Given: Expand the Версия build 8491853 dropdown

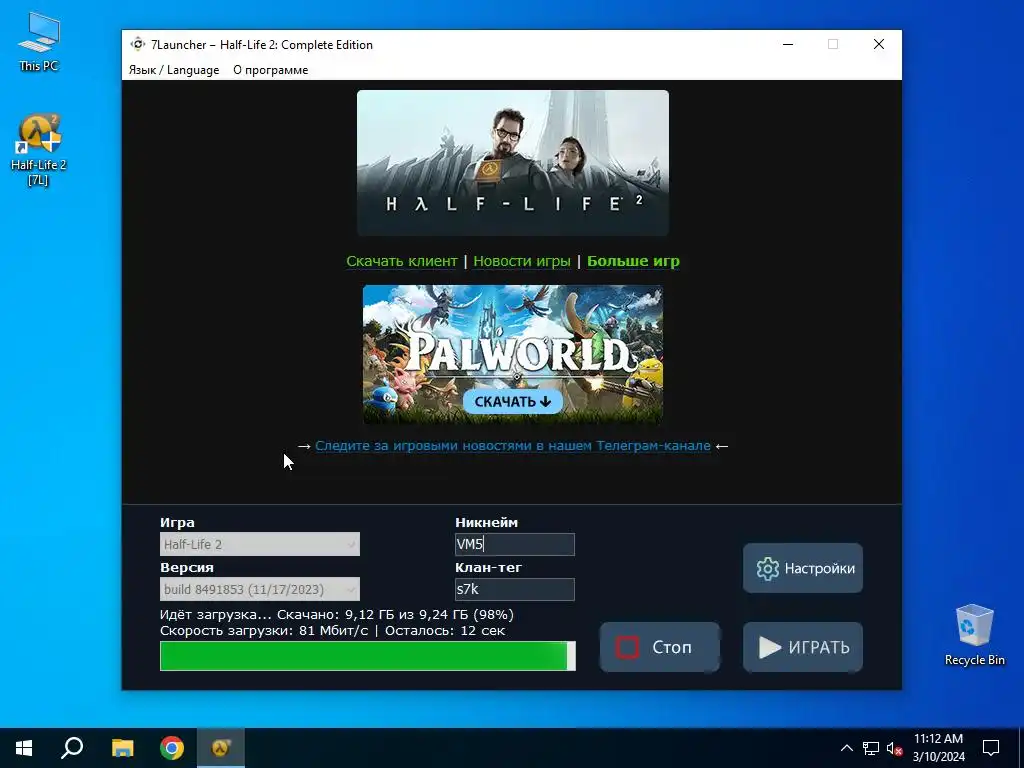Looking at the screenshot, I should (x=260, y=589).
